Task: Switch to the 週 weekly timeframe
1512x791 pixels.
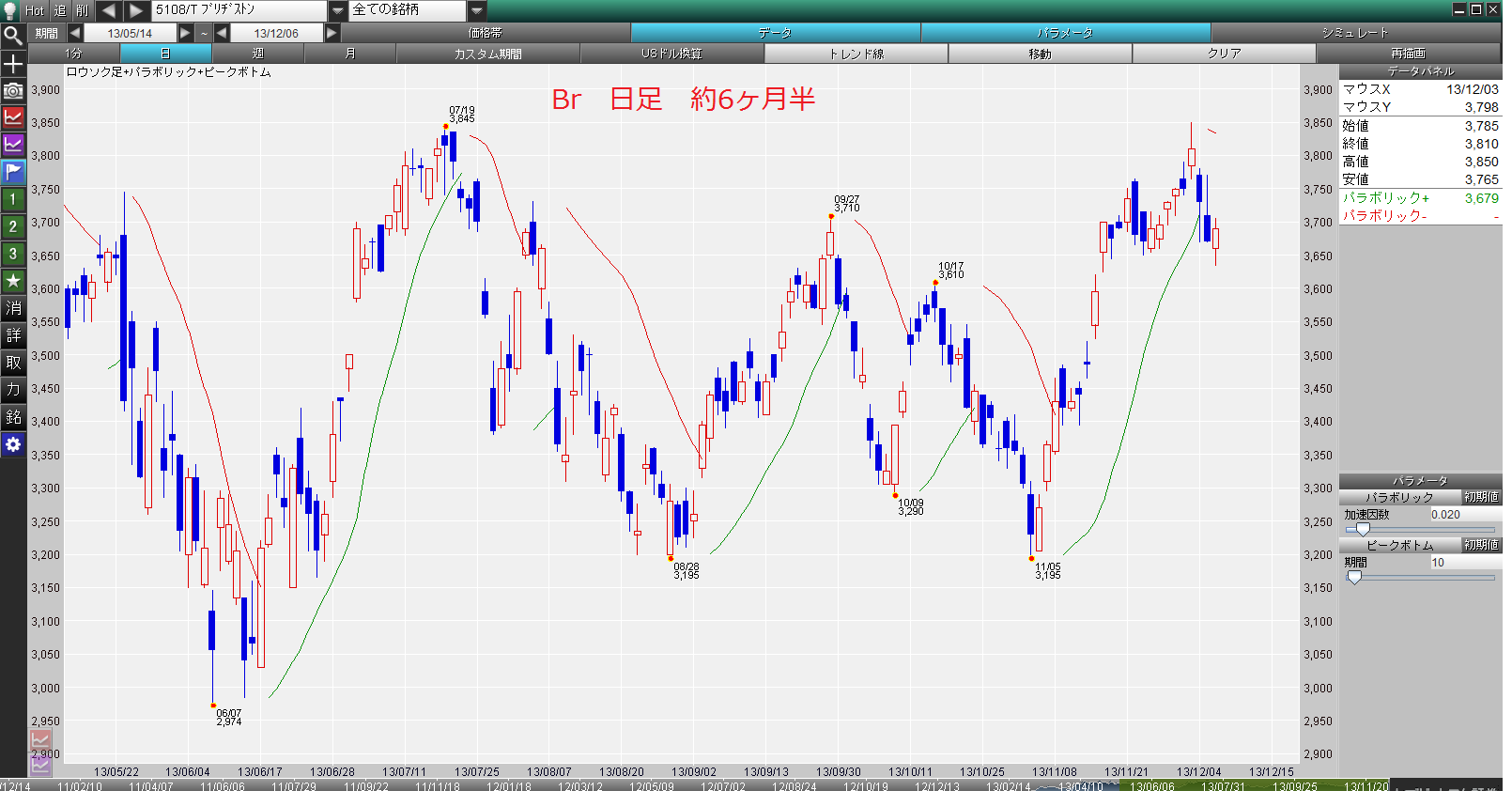Action: (x=257, y=54)
